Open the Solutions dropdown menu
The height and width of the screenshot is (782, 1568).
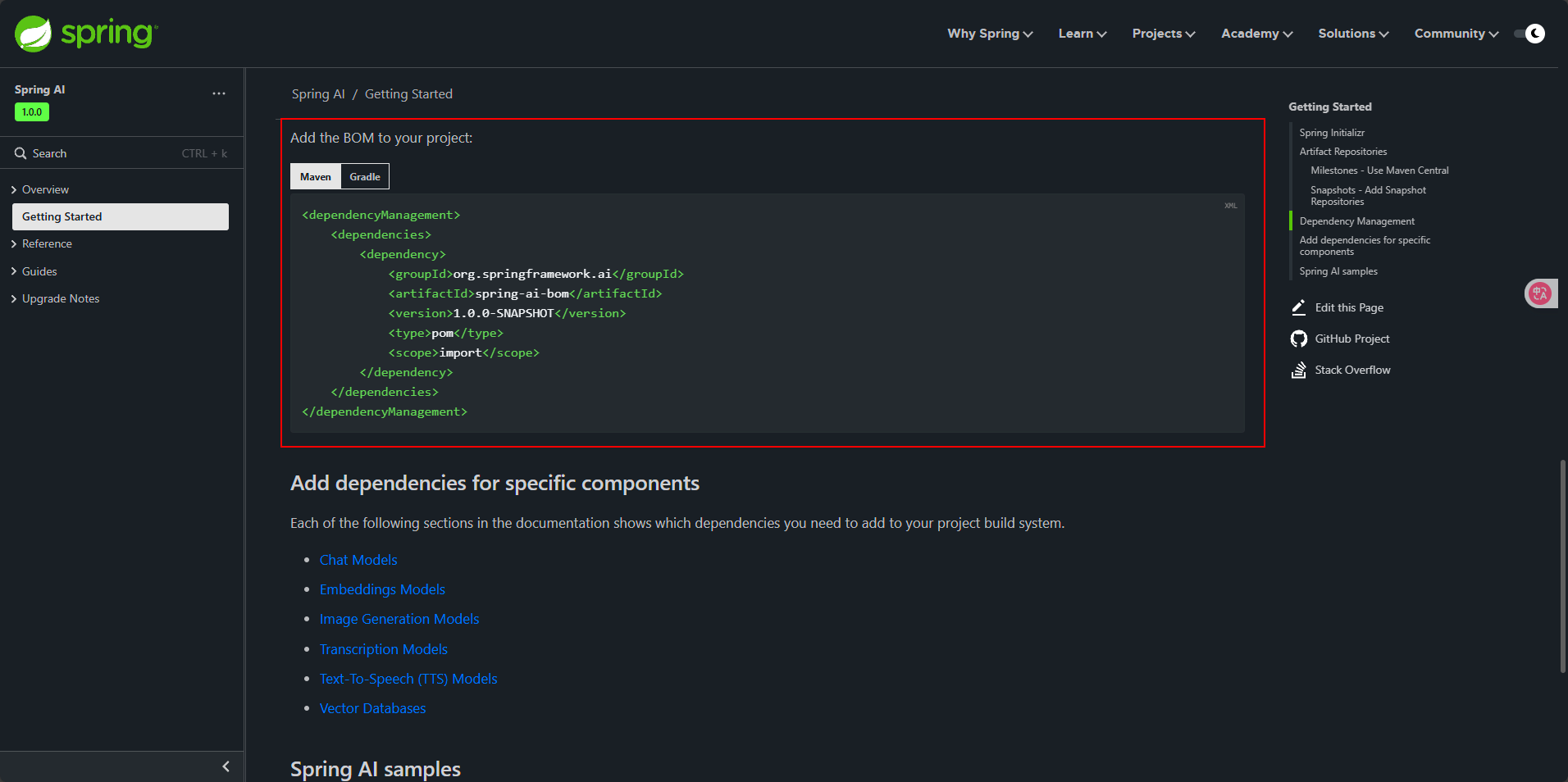pyautogui.click(x=1353, y=34)
